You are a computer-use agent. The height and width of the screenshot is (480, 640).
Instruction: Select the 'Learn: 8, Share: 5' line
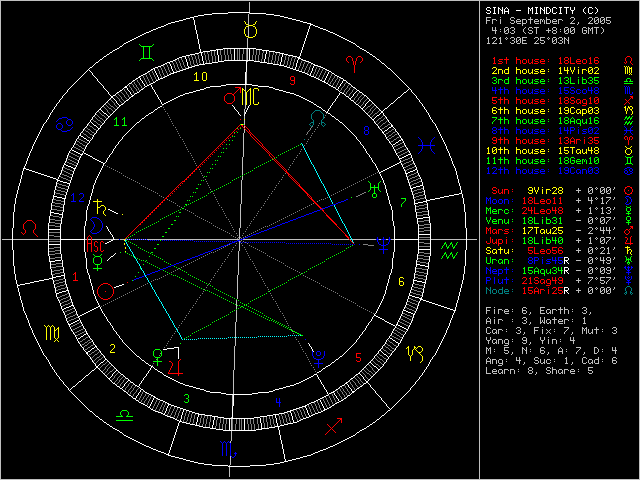[x=539, y=371]
